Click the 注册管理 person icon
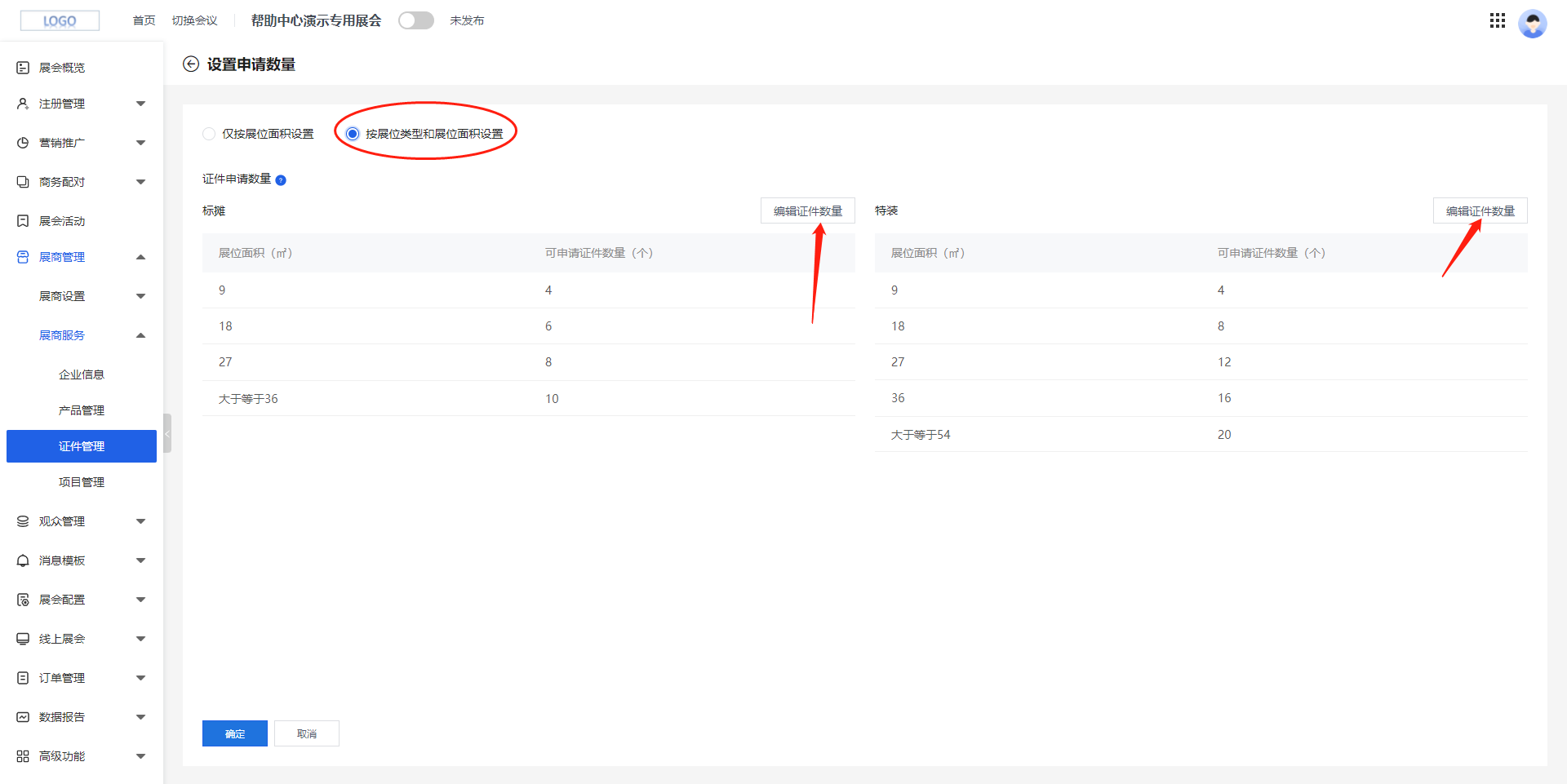Viewport: 1567px width, 784px height. tap(23, 104)
